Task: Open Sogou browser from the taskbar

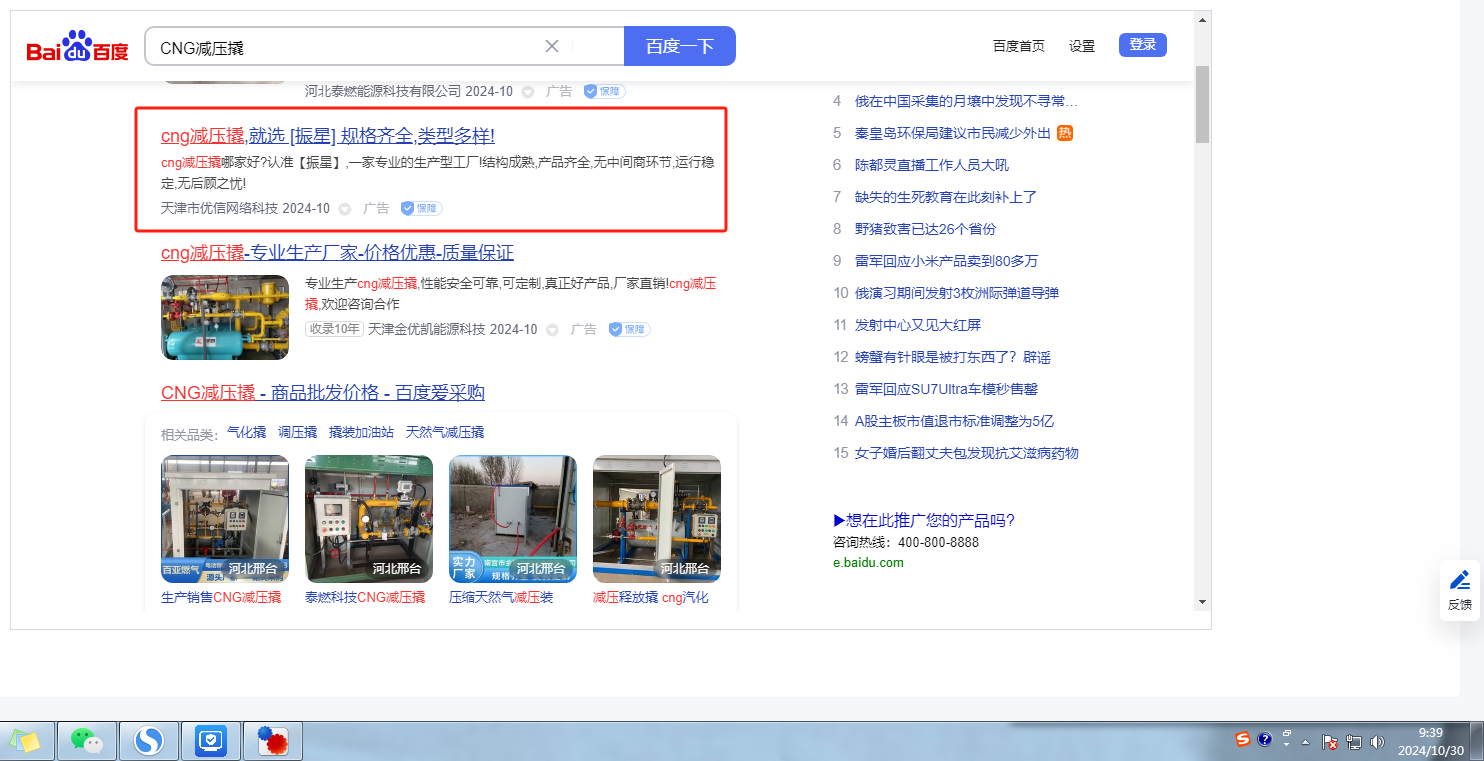Action: pos(149,741)
